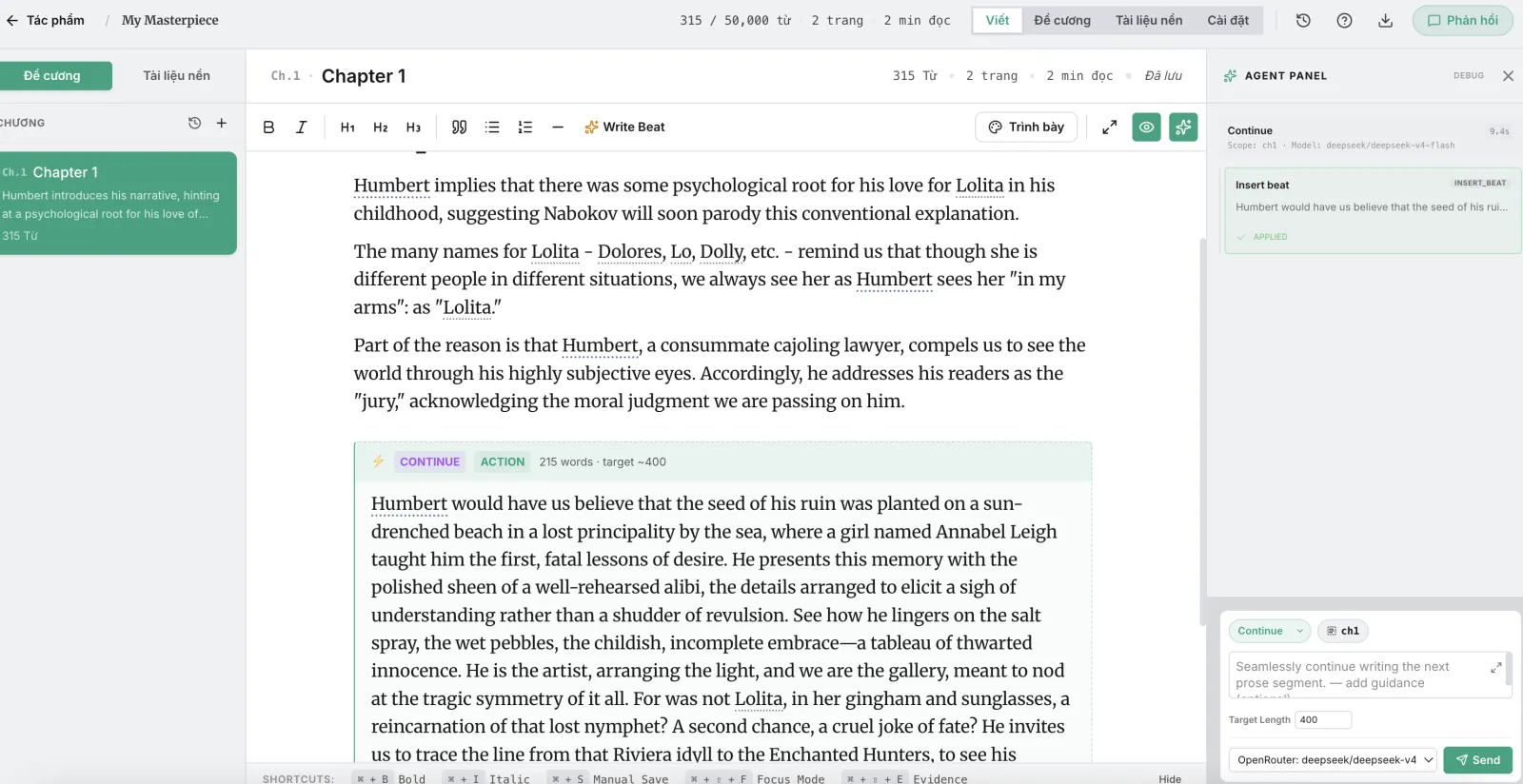This screenshot has height=784, width=1523.
Task: Open the OpenRouter model dropdown
Action: (x=1333, y=760)
